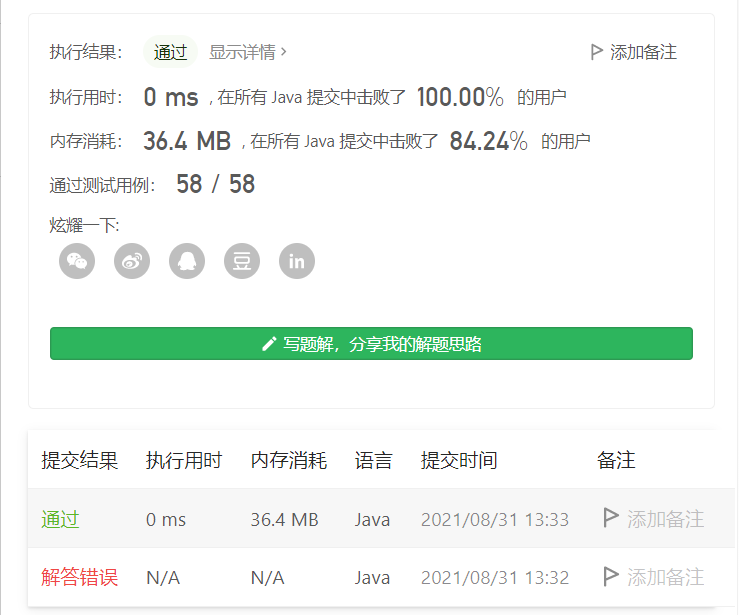Click the 36.4 MB cell in table

click(x=285, y=520)
